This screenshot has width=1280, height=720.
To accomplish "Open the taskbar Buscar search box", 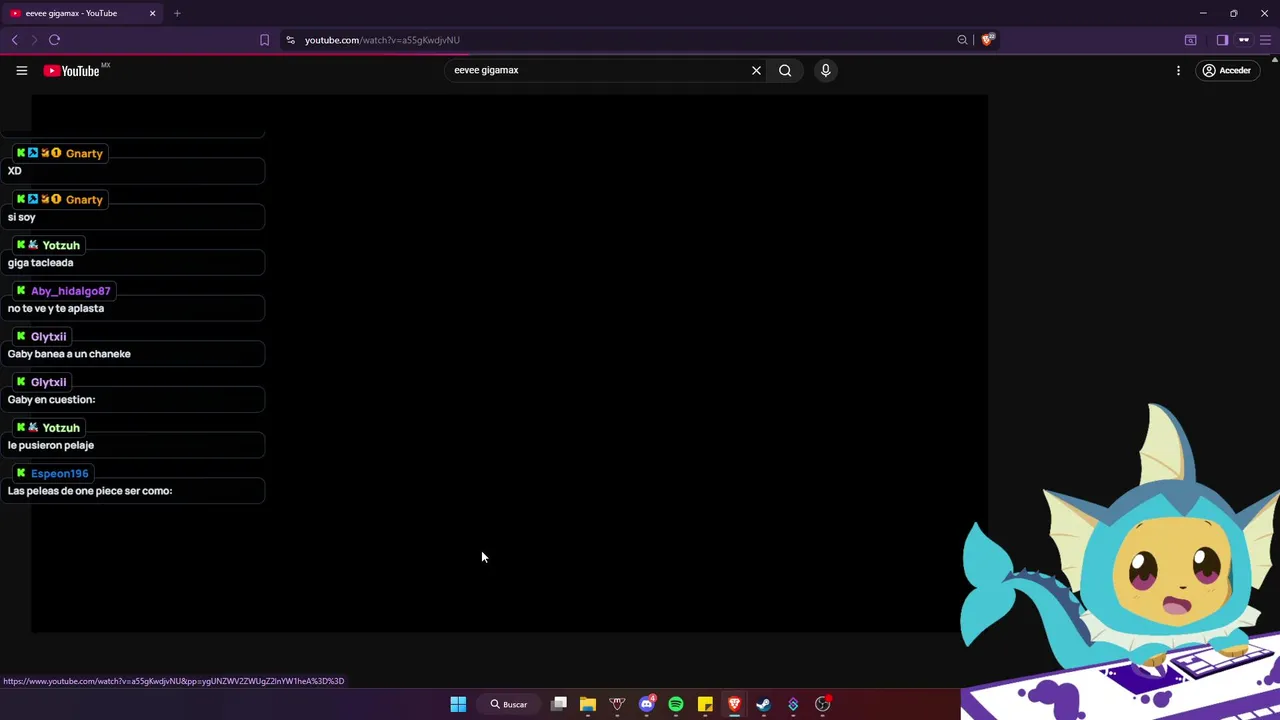I will pyautogui.click(x=508, y=704).
